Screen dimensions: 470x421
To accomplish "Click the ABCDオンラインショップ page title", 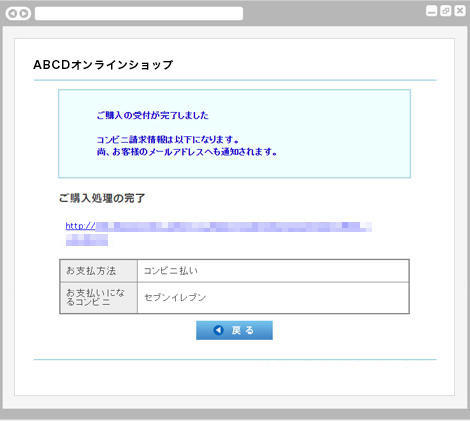I will click(x=103, y=65).
